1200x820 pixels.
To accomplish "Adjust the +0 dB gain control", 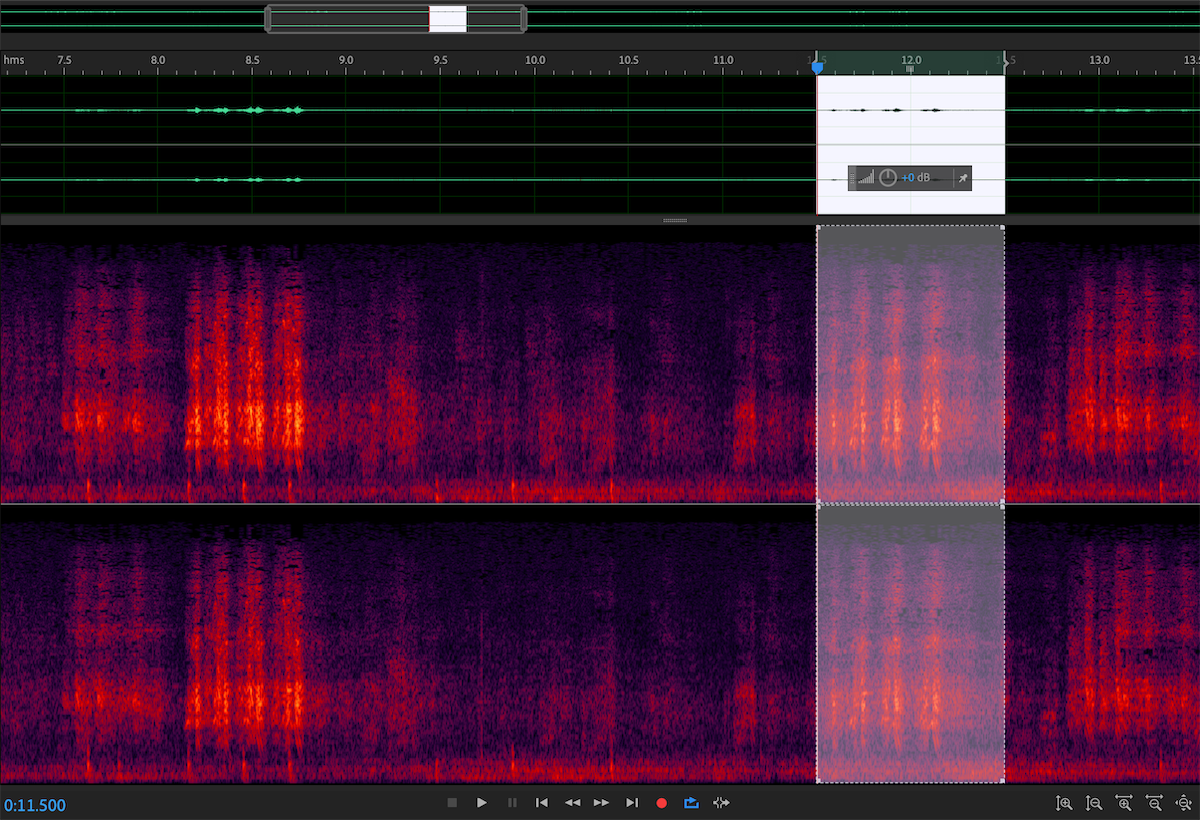I will click(x=913, y=178).
